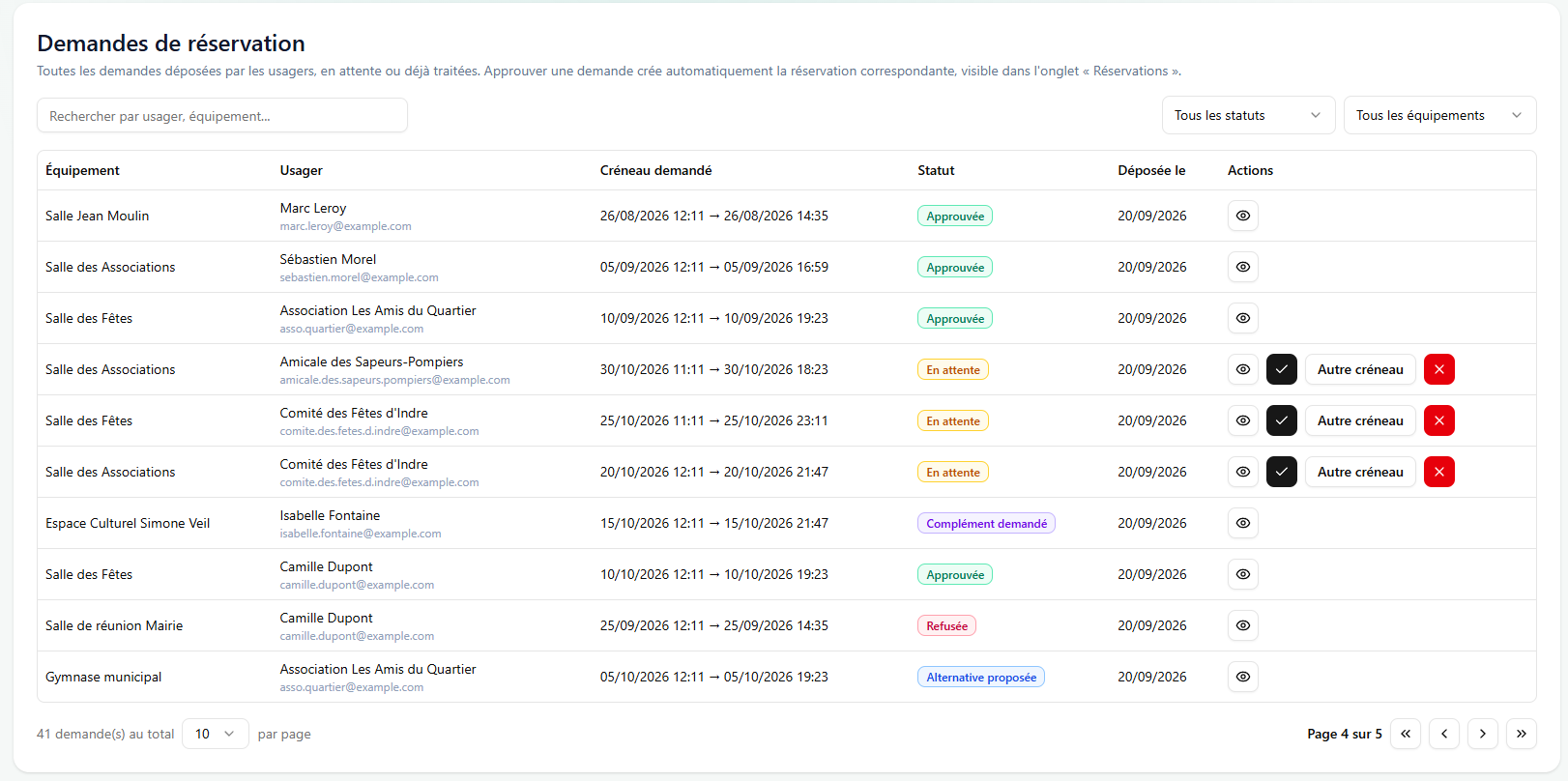1568x781 pixels.
Task: Click the 'Complément demandé' status badge
Action: [986, 523]
